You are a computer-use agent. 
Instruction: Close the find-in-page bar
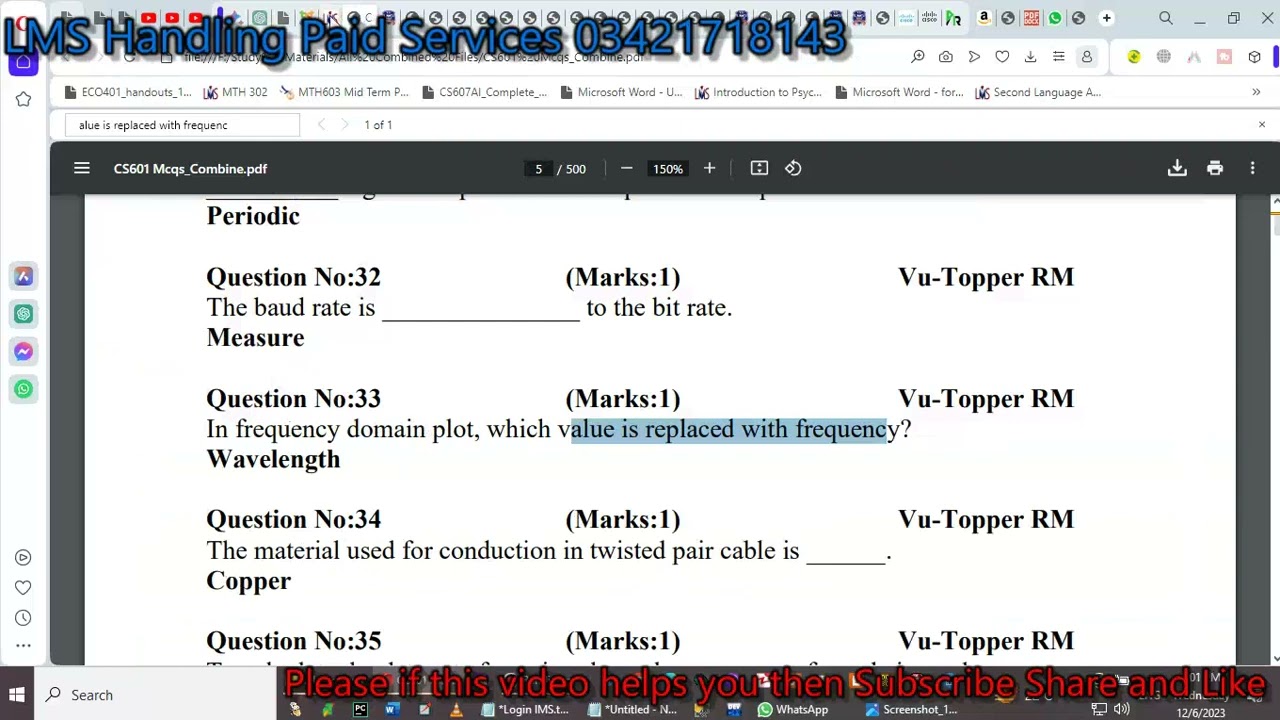point(1262,125)
